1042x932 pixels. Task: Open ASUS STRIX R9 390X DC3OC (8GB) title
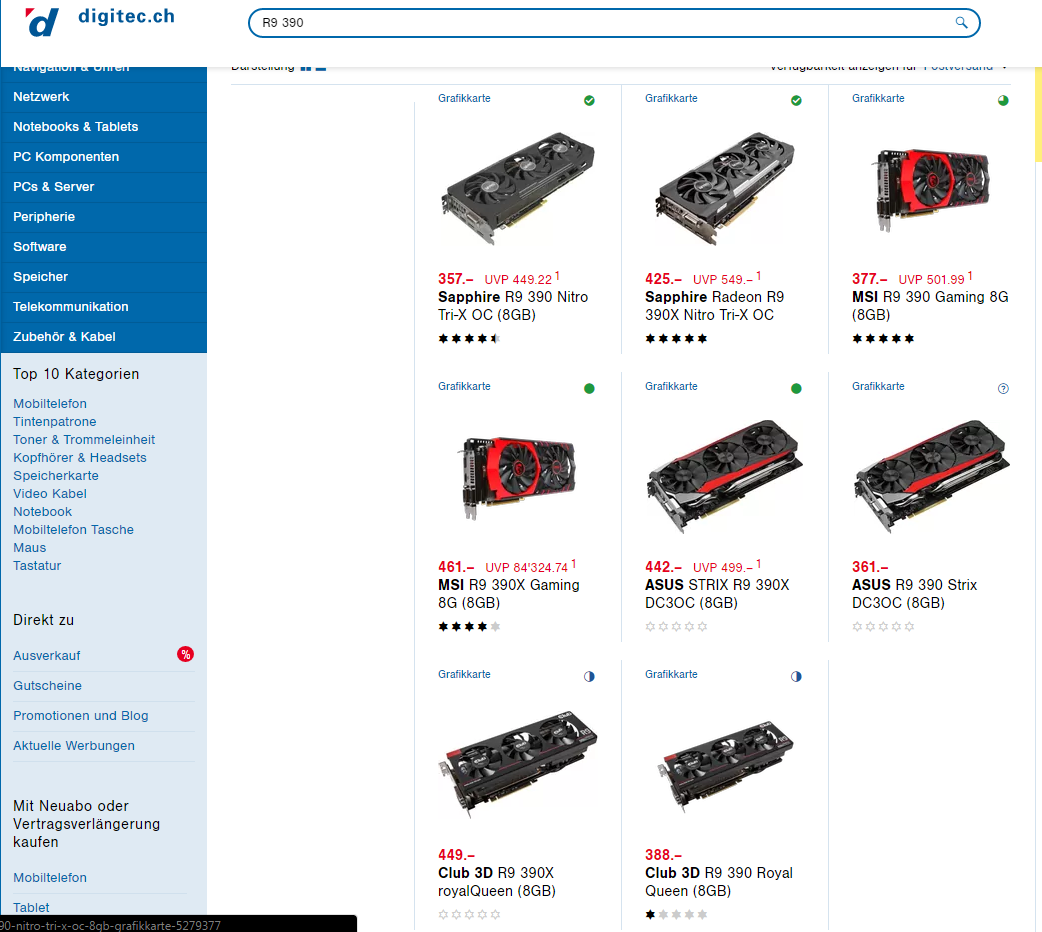pos(717,594)
